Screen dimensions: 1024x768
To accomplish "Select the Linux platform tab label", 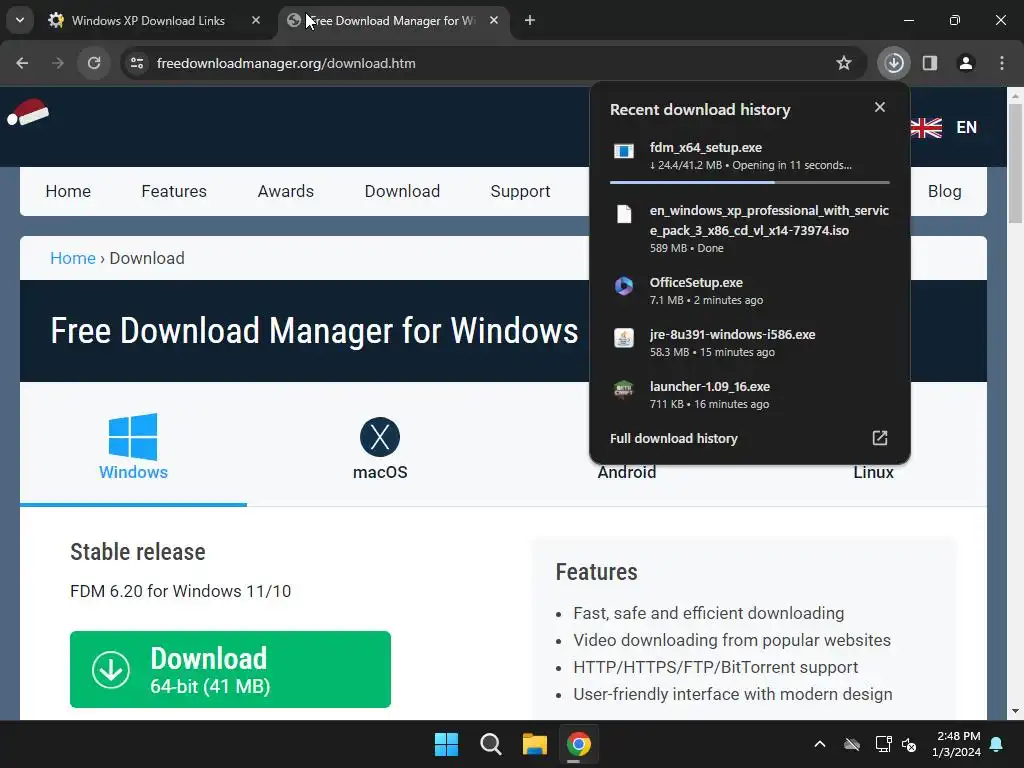I will 873,472.
